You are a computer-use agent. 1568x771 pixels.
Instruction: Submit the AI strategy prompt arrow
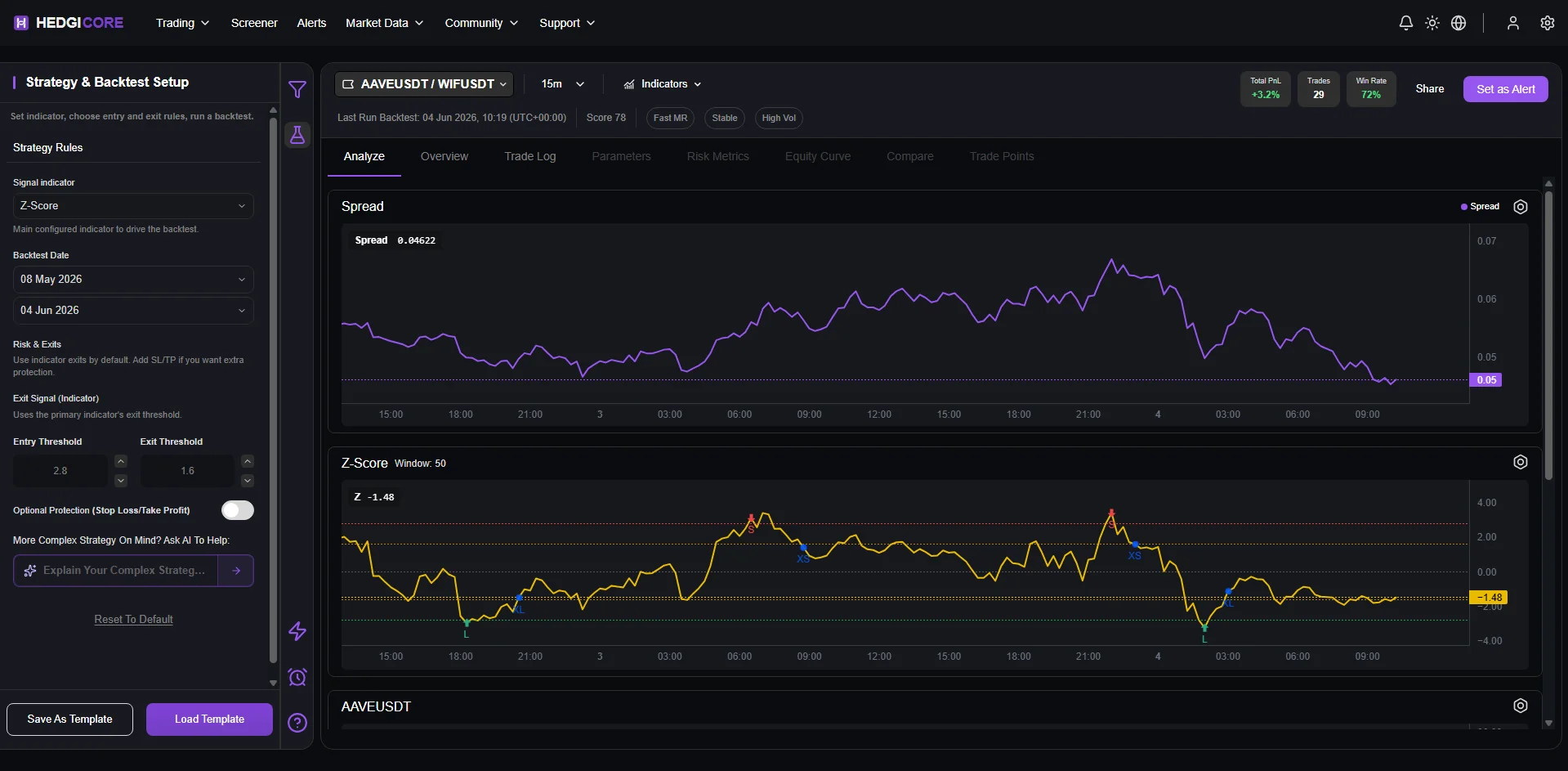(x=236, y=571)
